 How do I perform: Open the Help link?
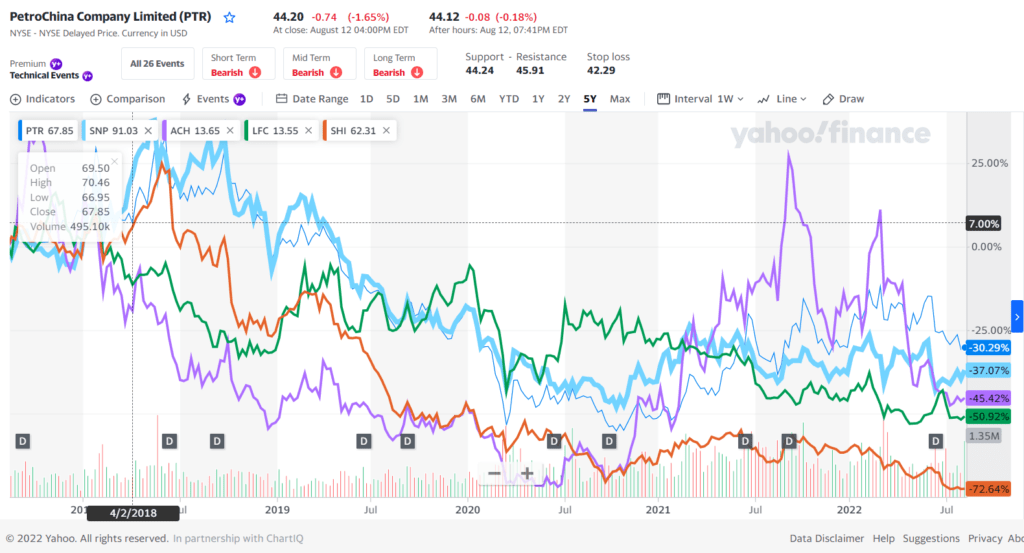(x=884, y=539)
